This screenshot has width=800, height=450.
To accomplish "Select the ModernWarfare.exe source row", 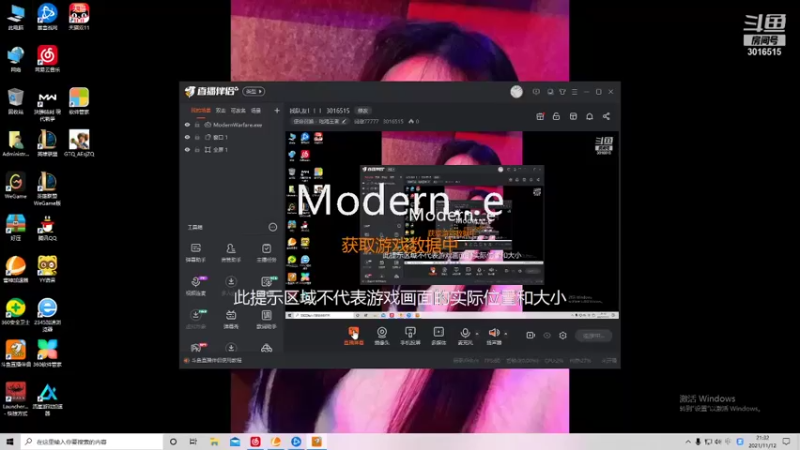I will click(x=232, y=124).
